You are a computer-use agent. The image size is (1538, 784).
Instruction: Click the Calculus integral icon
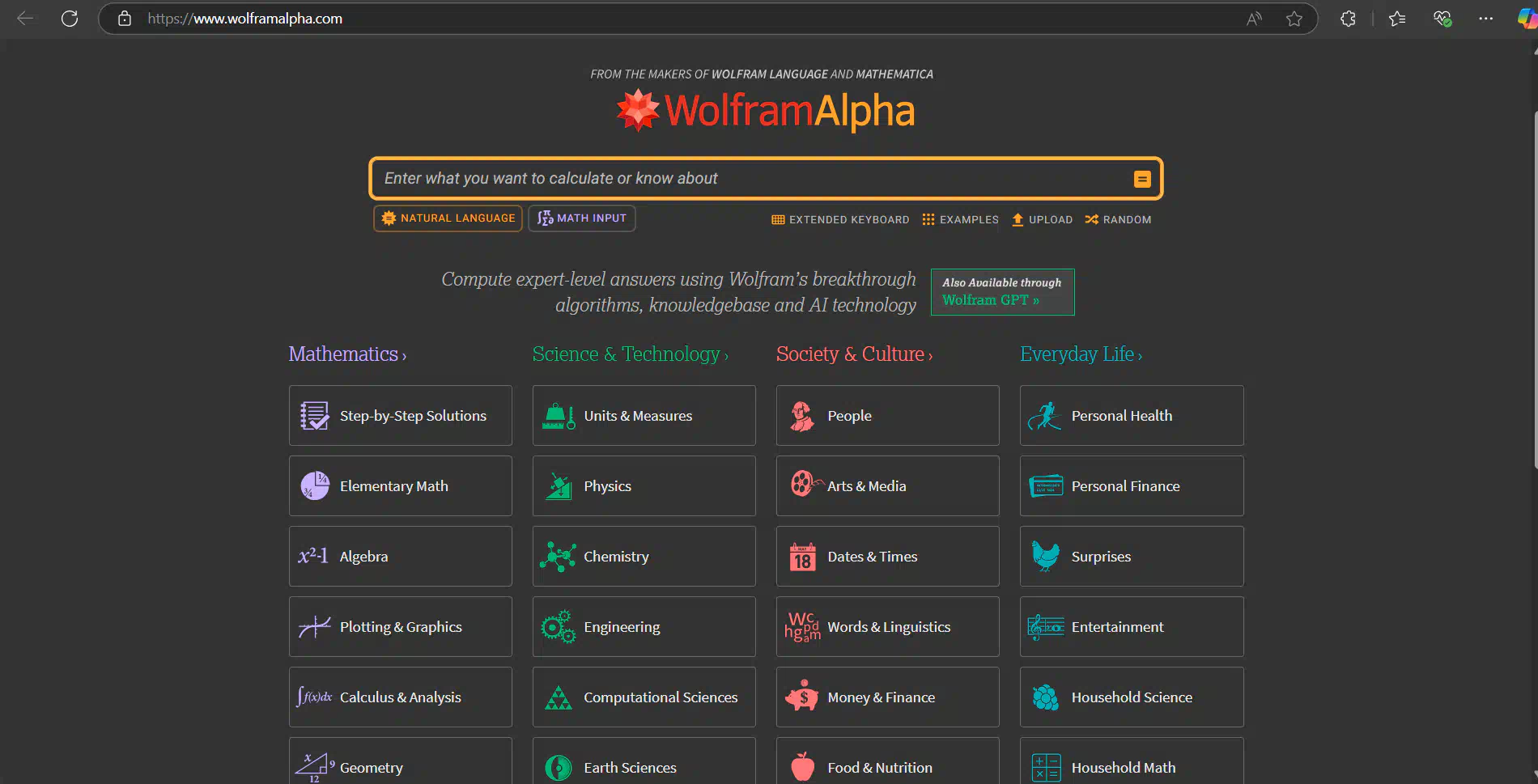pos(314,697)
